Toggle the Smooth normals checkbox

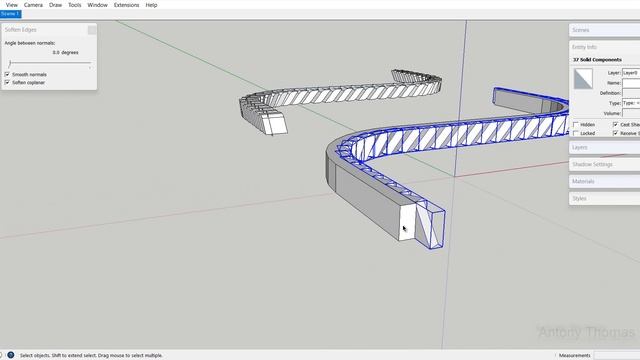[7, 74]
